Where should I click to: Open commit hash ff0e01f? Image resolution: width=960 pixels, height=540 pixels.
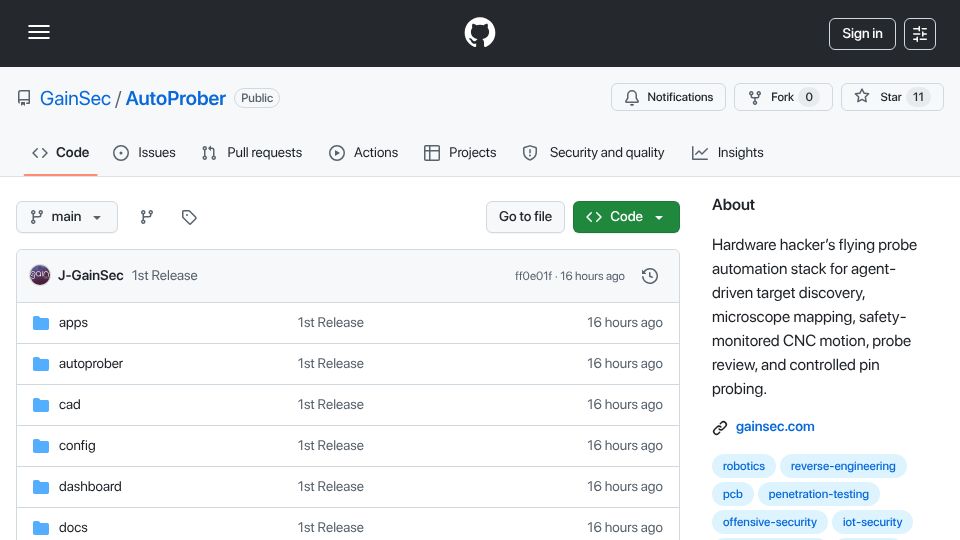[533, 276]
